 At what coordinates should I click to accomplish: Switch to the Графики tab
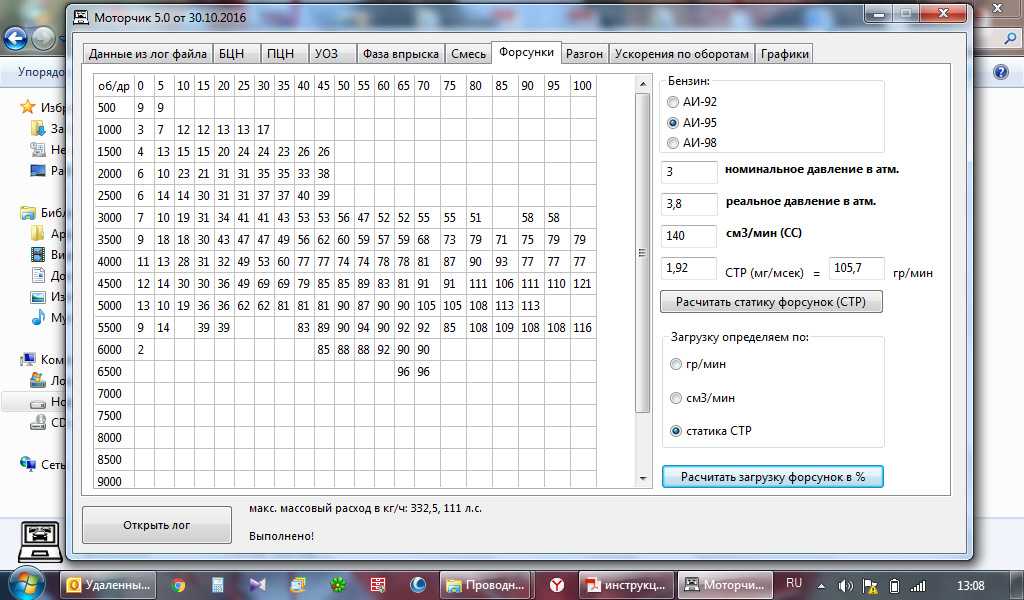coord(784,54)
